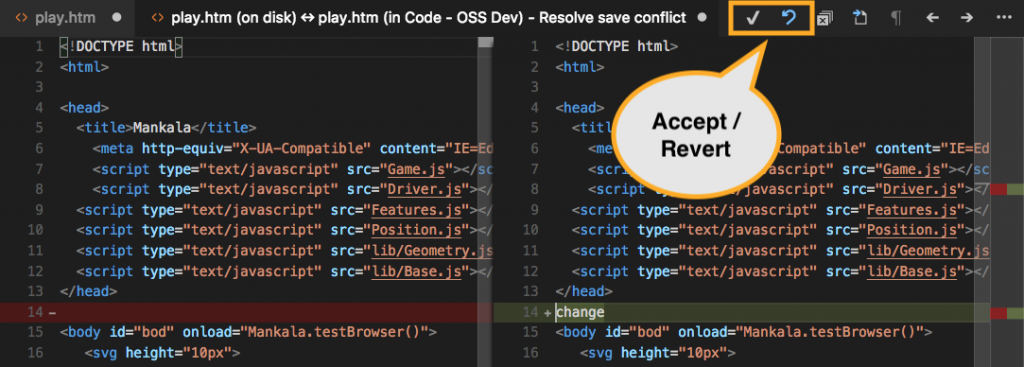Click the <html> tag in the on-disk editor
Viewport: 1024px width, 367px height.
tap(84, 67)
